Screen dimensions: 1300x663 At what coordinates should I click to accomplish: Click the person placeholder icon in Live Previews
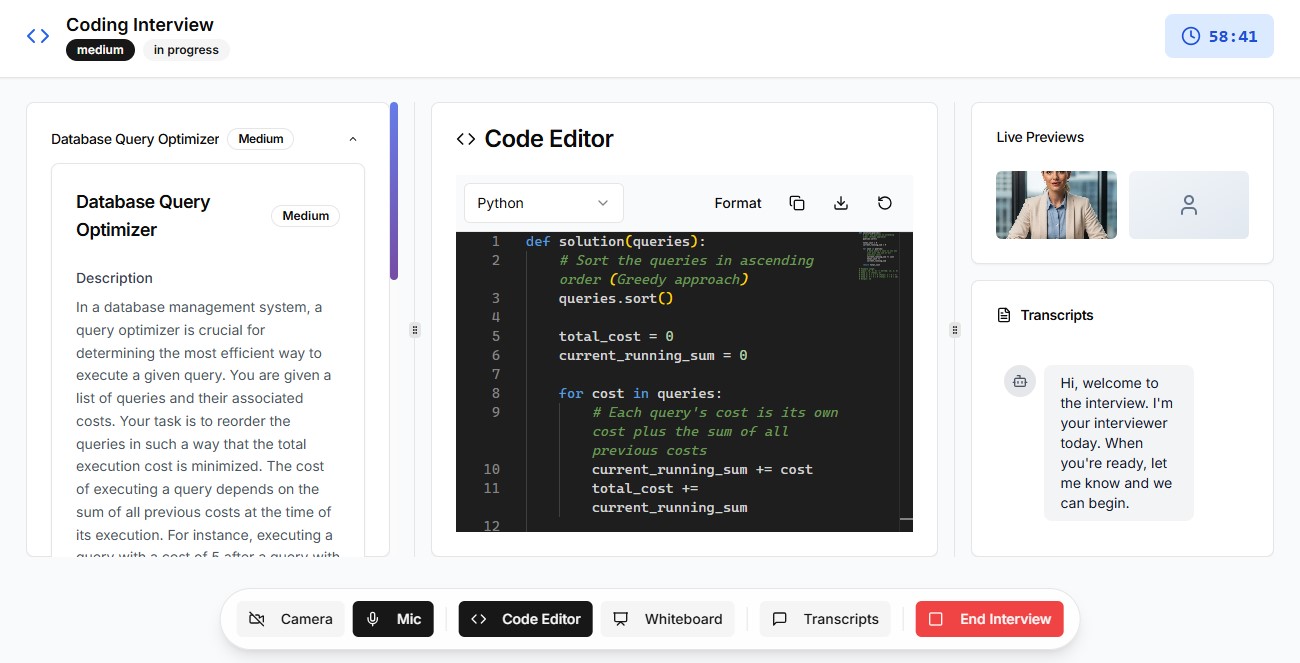pos(1188,204)
